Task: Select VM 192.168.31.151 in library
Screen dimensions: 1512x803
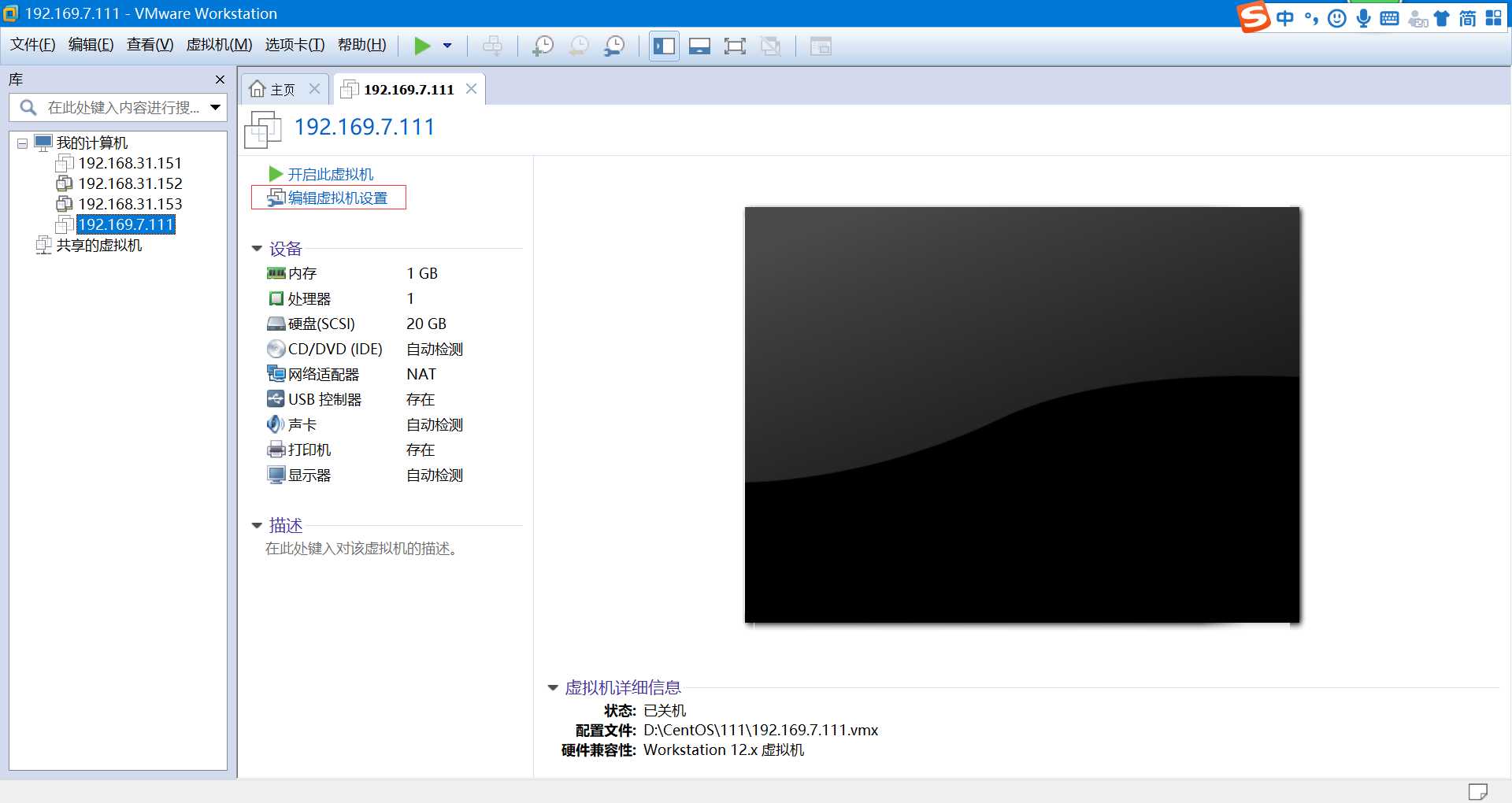Action: click(130, 163)
